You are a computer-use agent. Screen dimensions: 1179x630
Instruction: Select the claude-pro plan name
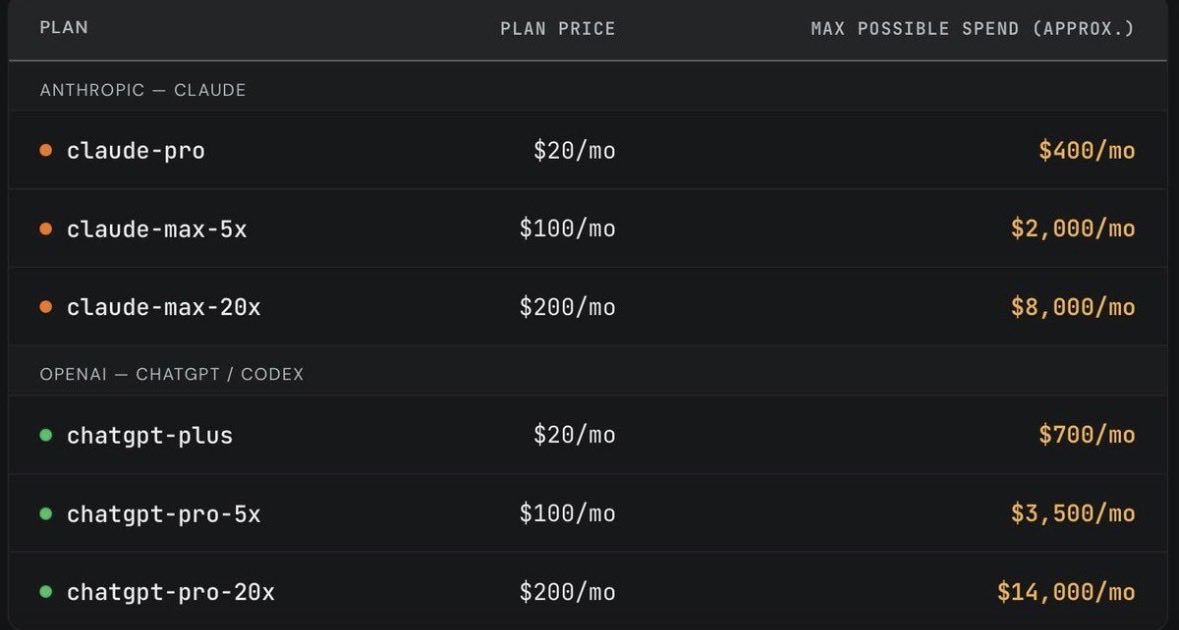(x=136, y=151)
